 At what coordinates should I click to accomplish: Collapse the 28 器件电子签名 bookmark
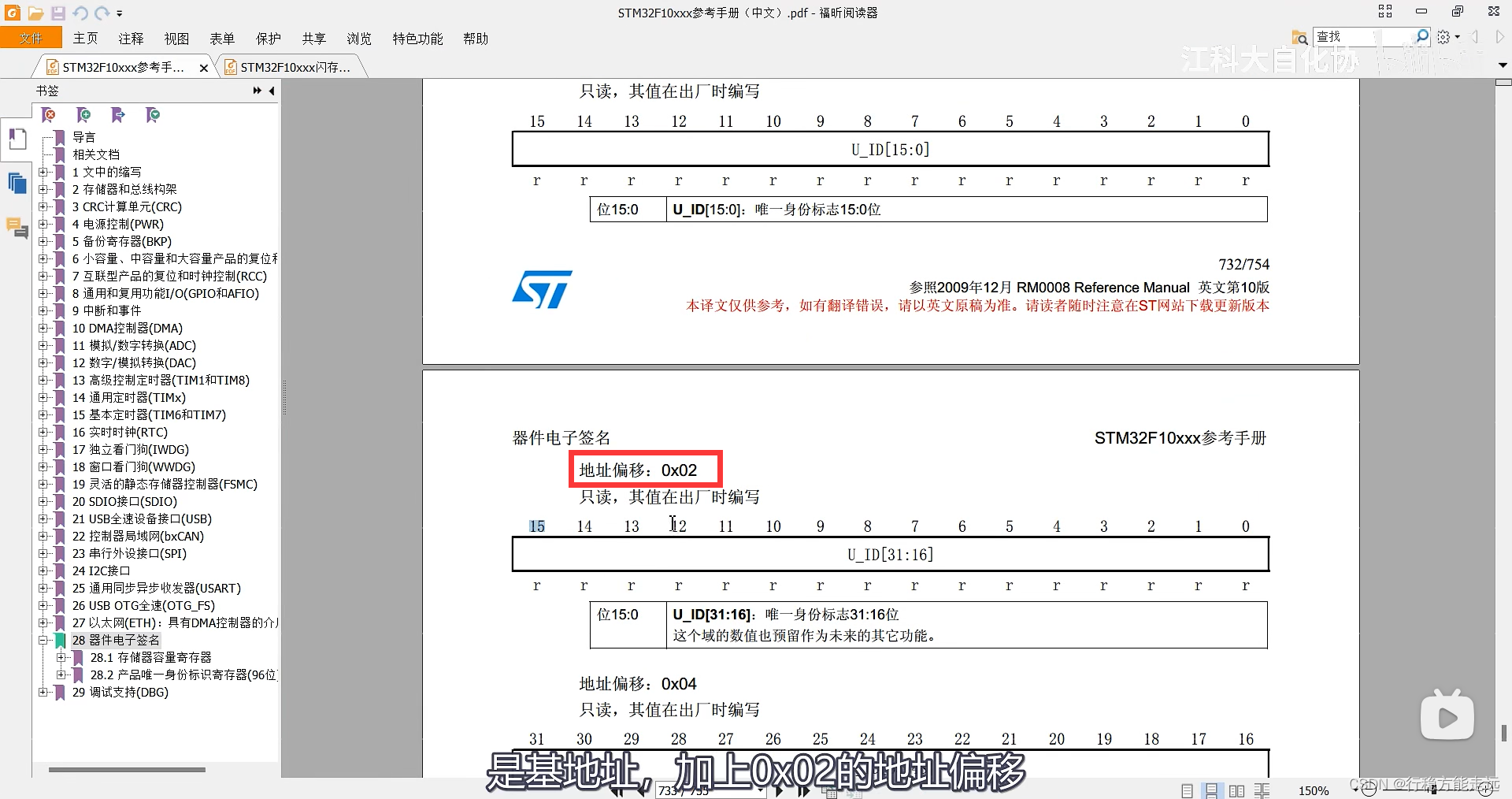[43, 640]
